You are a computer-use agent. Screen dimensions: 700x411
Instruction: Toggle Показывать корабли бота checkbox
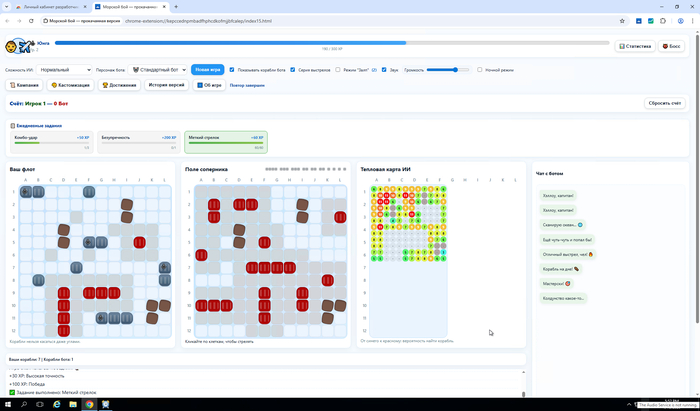[x=232, y=70]
